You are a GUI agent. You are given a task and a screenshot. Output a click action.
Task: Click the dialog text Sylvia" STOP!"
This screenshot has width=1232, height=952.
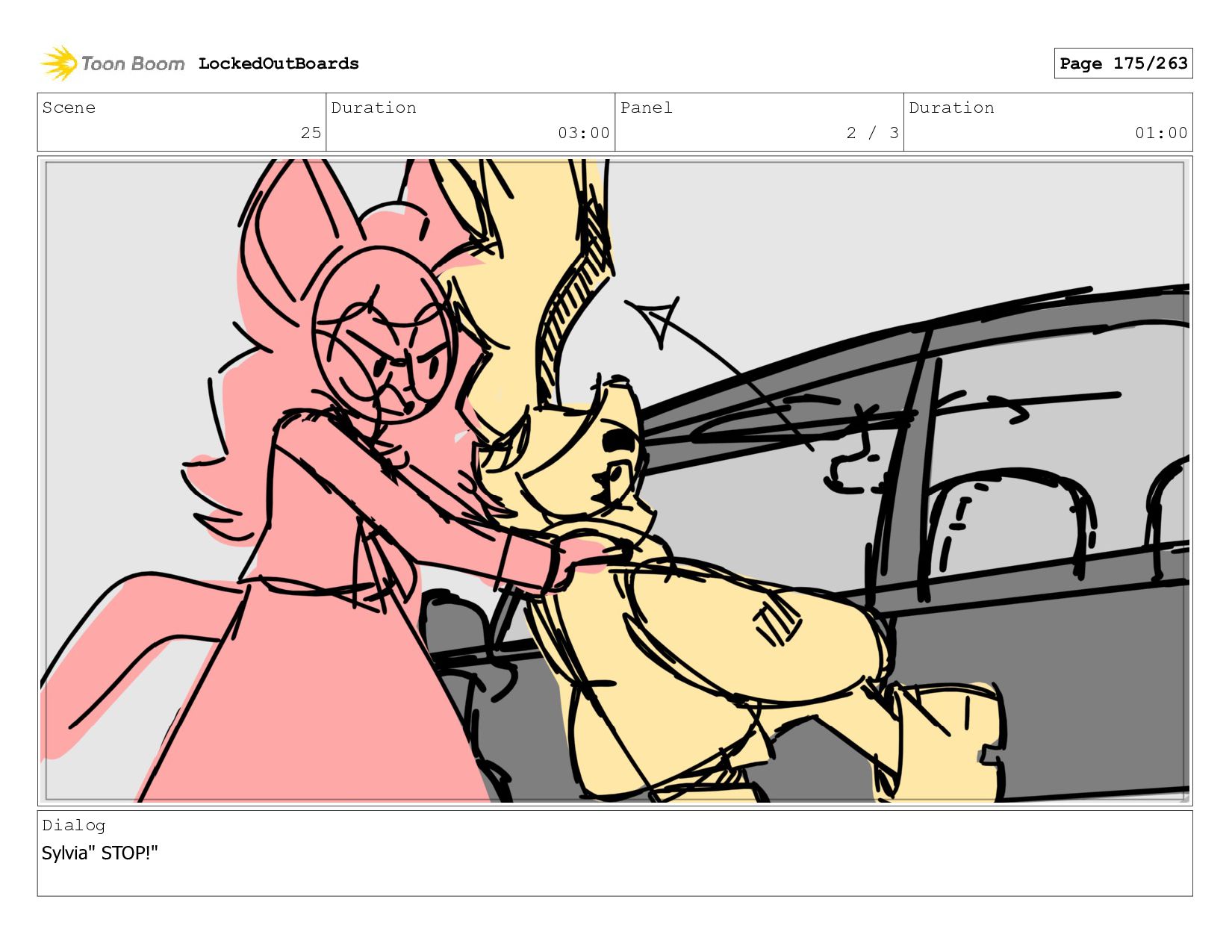tap(100, 853)
